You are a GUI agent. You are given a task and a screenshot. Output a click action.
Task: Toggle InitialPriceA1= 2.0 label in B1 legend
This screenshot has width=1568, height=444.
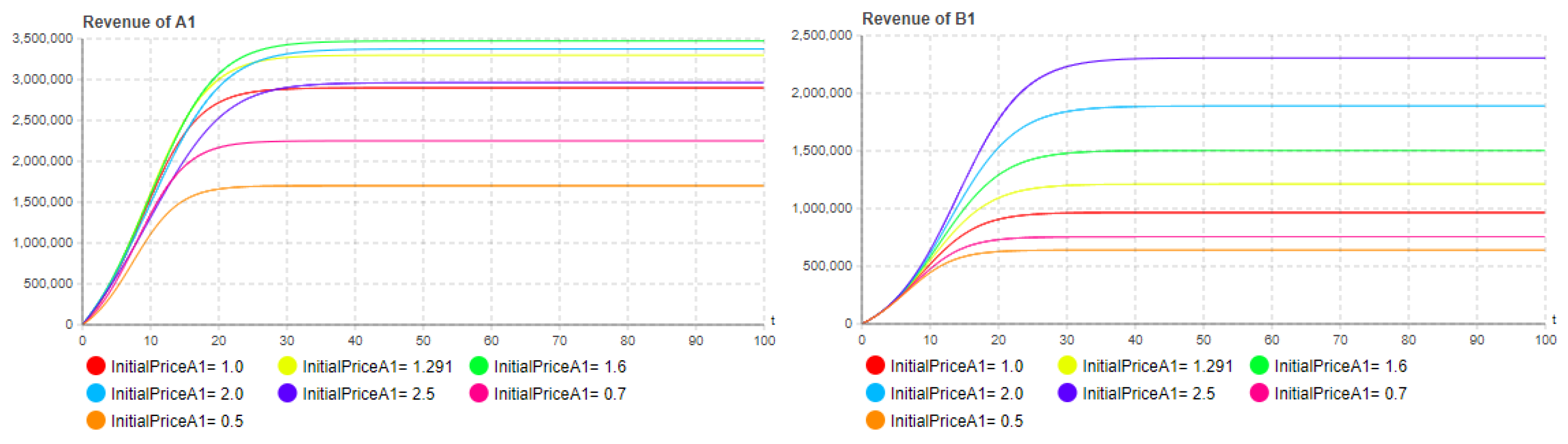(956, 393)
